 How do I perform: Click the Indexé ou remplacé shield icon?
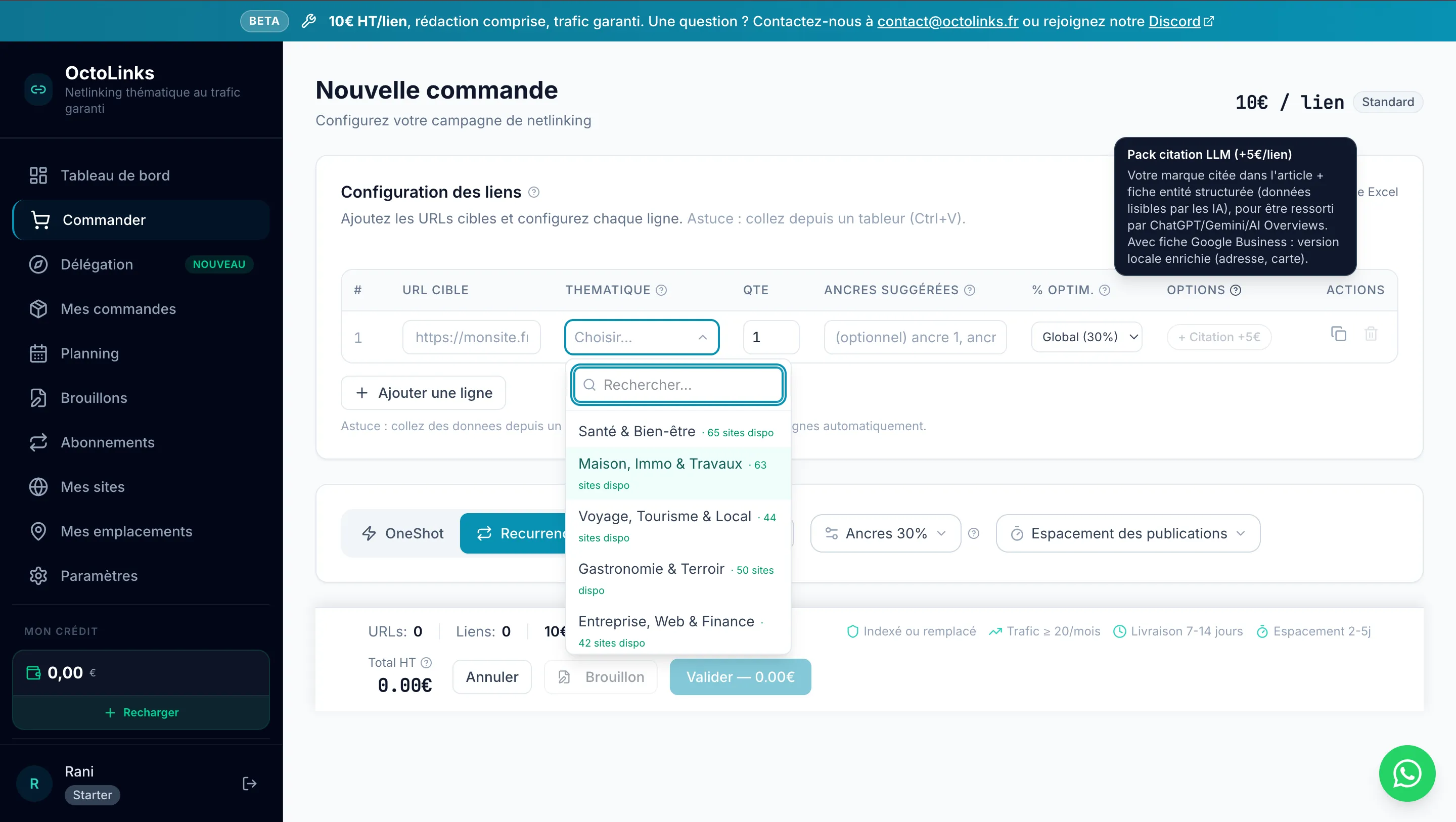(853, 631)
